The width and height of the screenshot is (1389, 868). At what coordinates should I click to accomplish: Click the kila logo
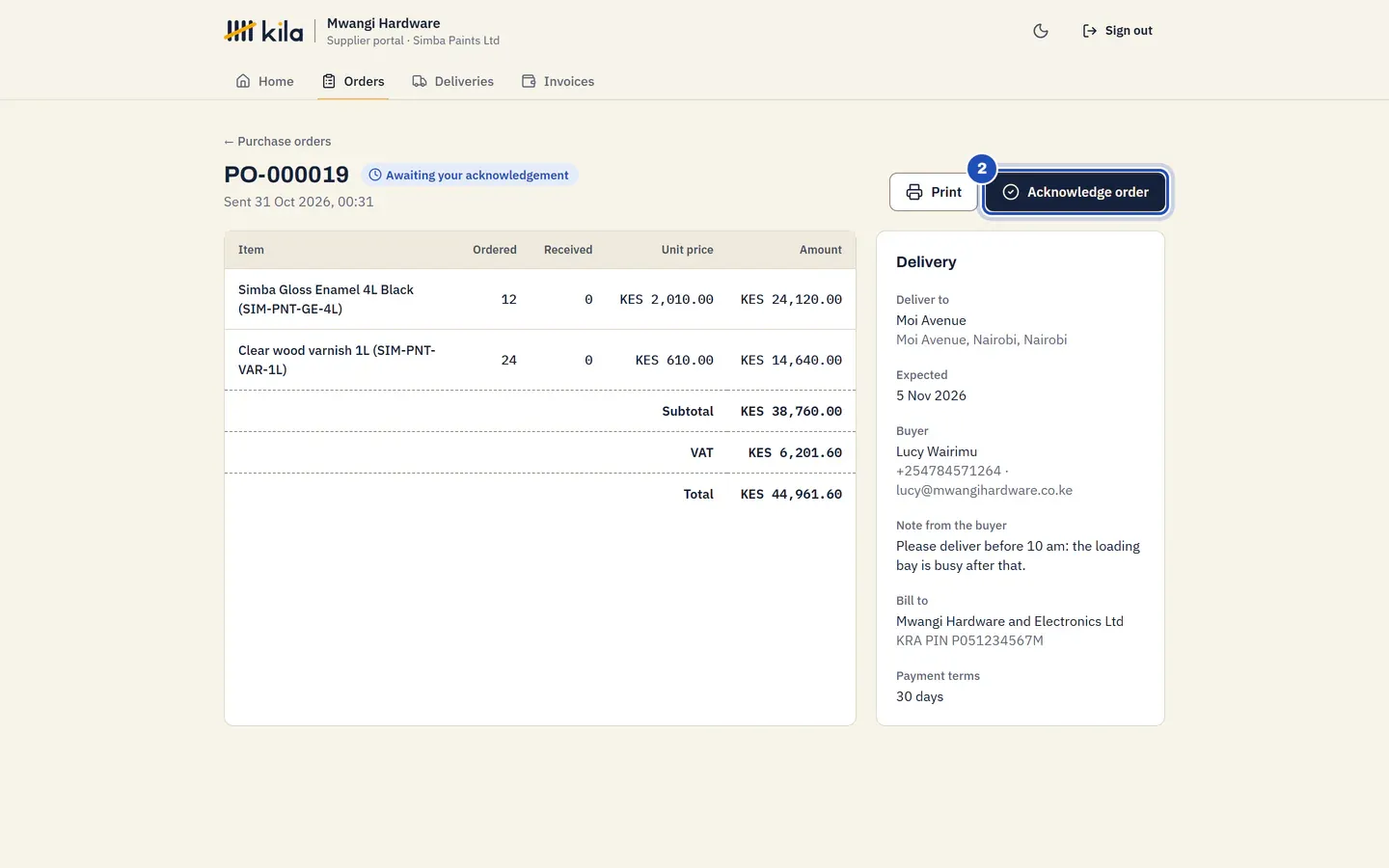tap(263, 31)
